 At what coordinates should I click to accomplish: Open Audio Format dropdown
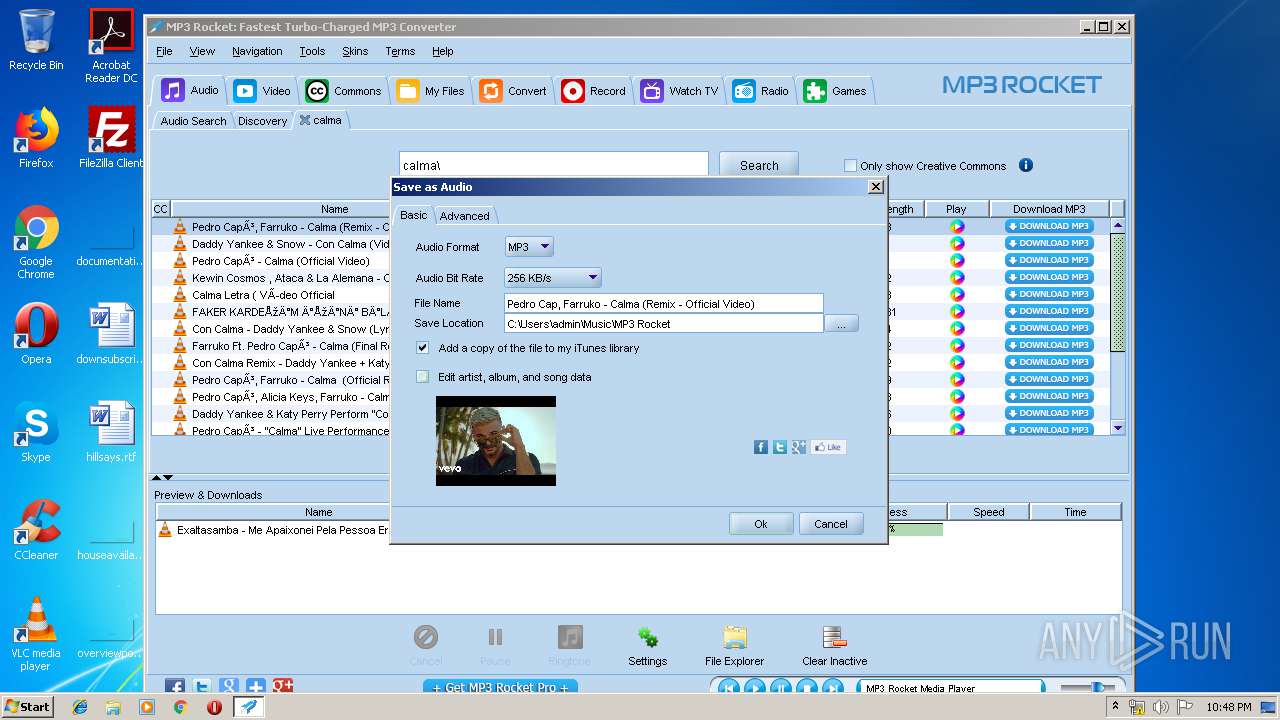pyautogui.click(x=529, y=247)
